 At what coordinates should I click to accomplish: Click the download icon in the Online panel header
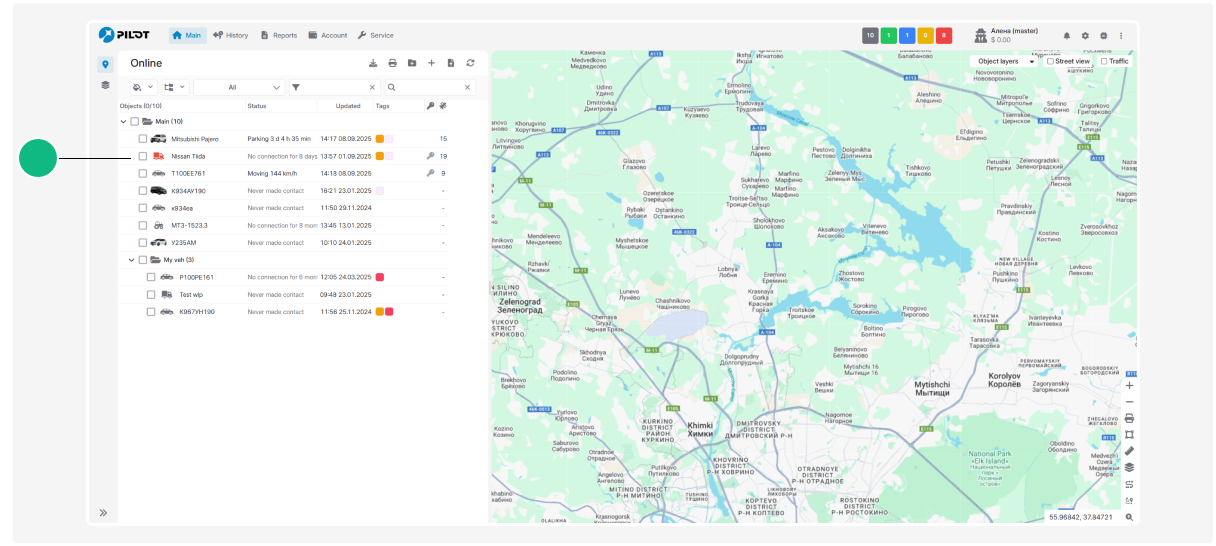[373, 63]
